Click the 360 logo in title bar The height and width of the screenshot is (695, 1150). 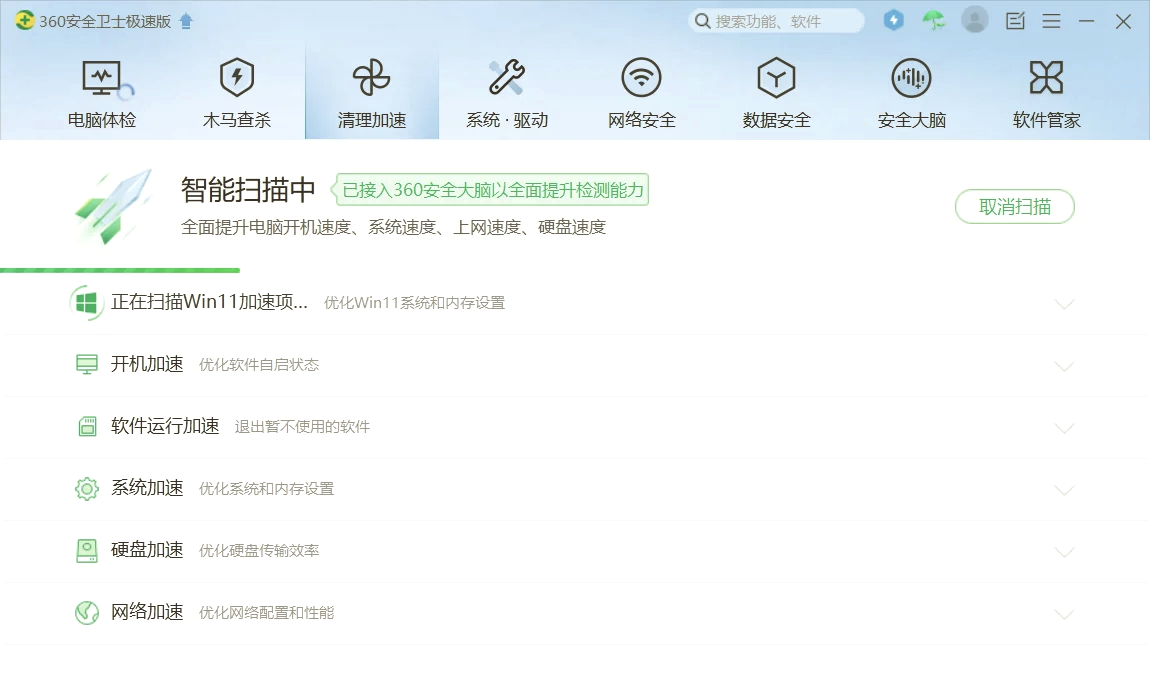click(x=24, y=21)
